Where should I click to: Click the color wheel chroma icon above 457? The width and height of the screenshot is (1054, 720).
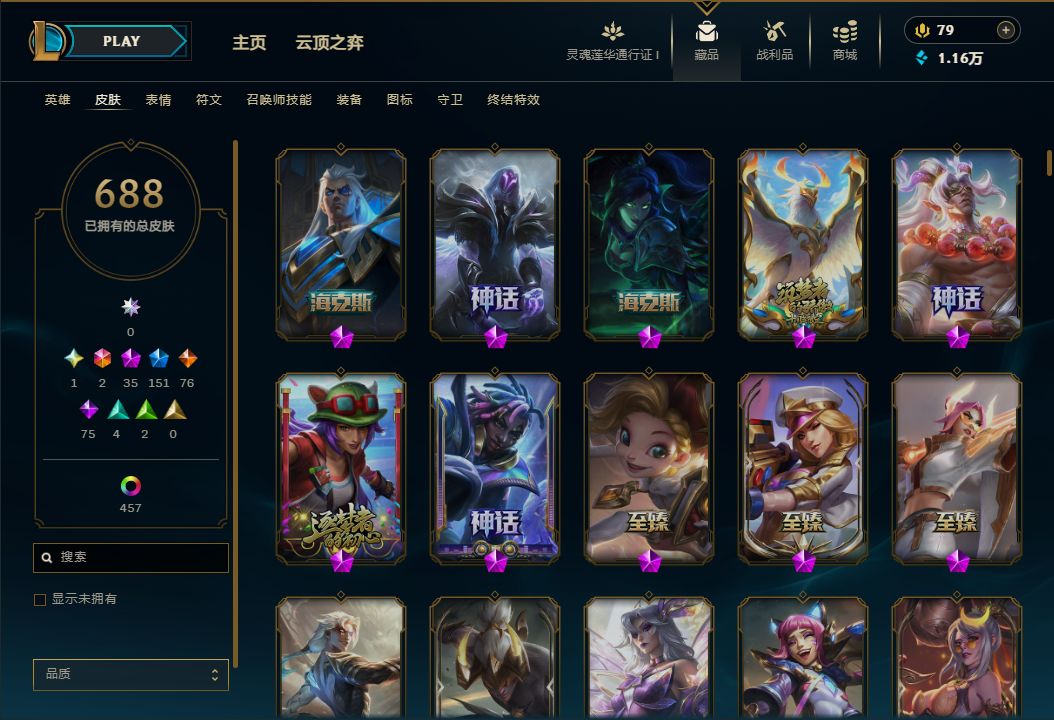[x=130, y=485]
